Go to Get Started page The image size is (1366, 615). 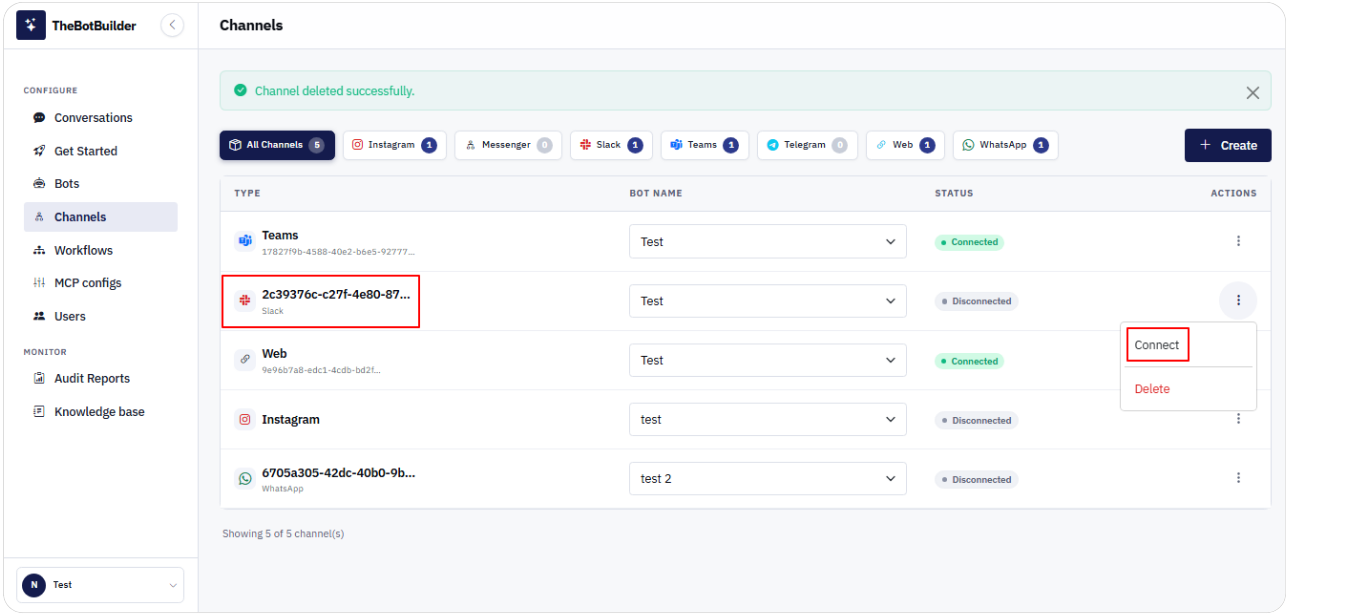pos(100,151)
